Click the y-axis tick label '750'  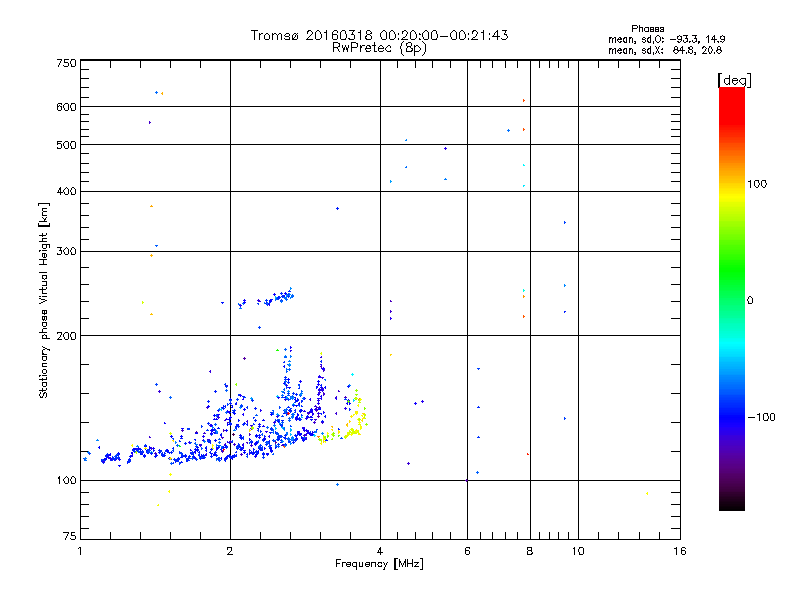pos(66,63)
